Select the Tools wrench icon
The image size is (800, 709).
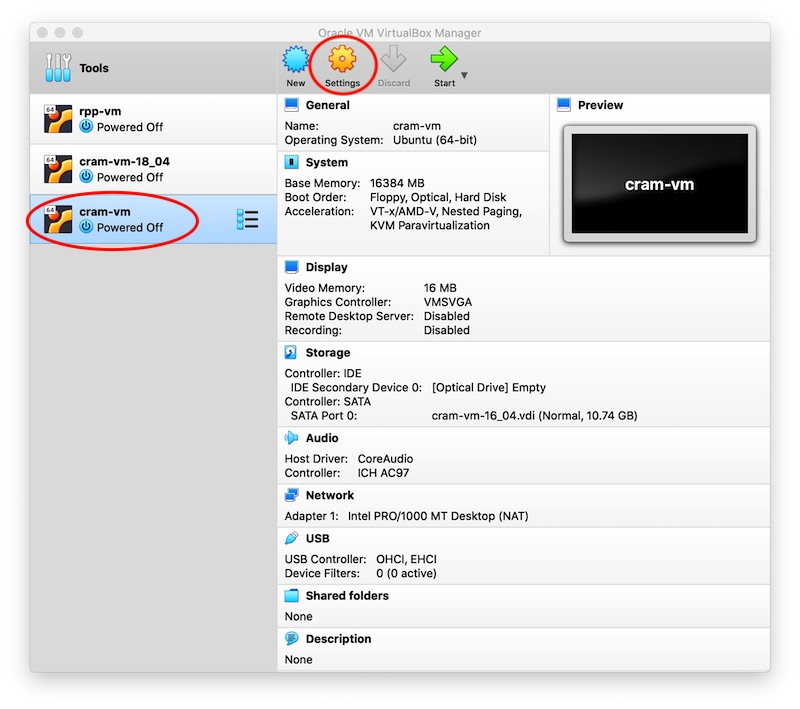pyautogui.click(x=59, y=69)
